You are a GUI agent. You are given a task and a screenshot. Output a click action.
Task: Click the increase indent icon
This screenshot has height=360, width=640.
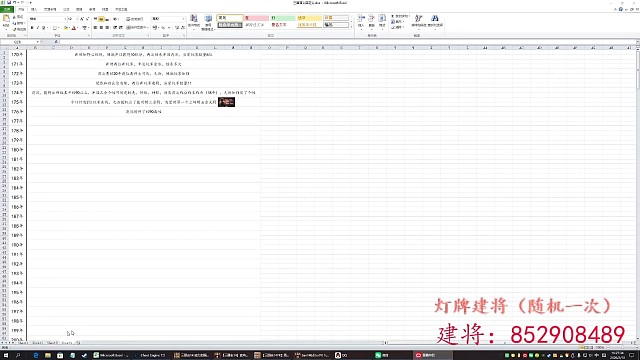tap(120, 28)
